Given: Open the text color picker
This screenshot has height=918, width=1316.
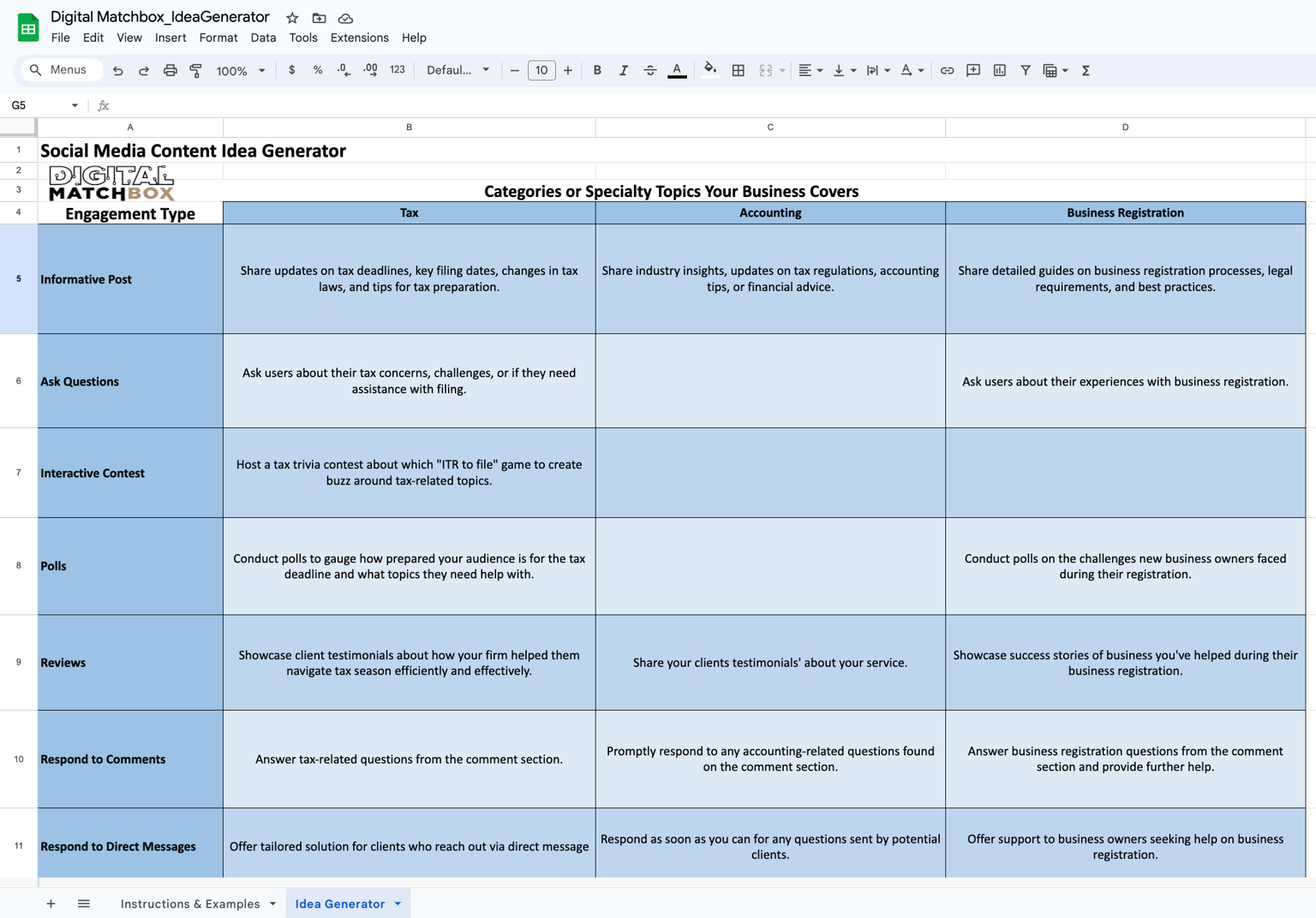Looking at the screenshot, I should 677,70.
